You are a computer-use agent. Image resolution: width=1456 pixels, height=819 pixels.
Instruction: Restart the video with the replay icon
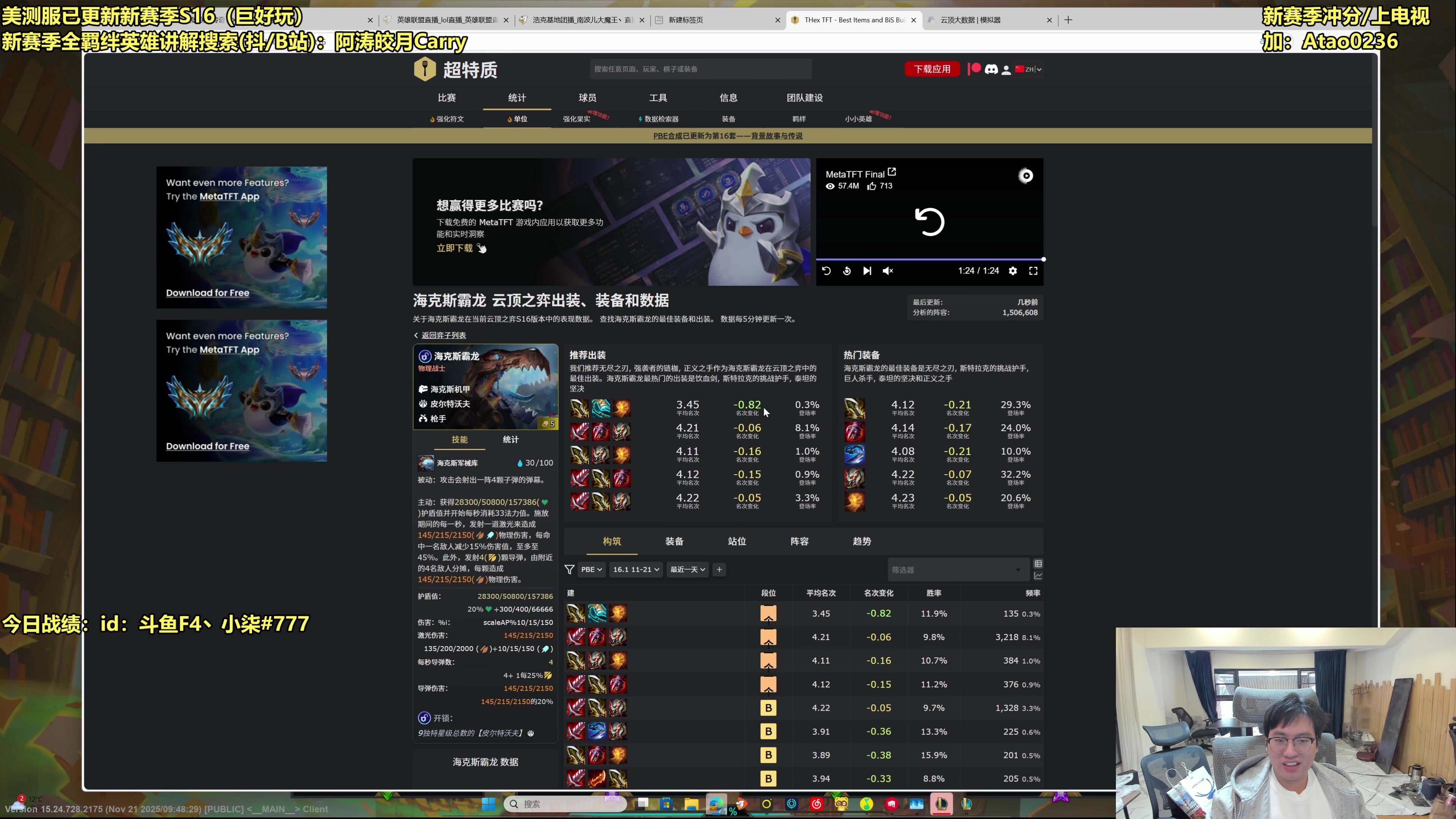coord(826,271)
